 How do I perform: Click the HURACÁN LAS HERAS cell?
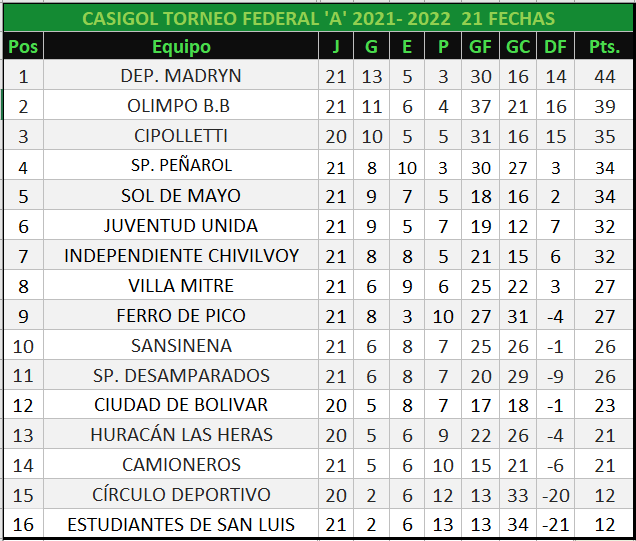[181, 435]
